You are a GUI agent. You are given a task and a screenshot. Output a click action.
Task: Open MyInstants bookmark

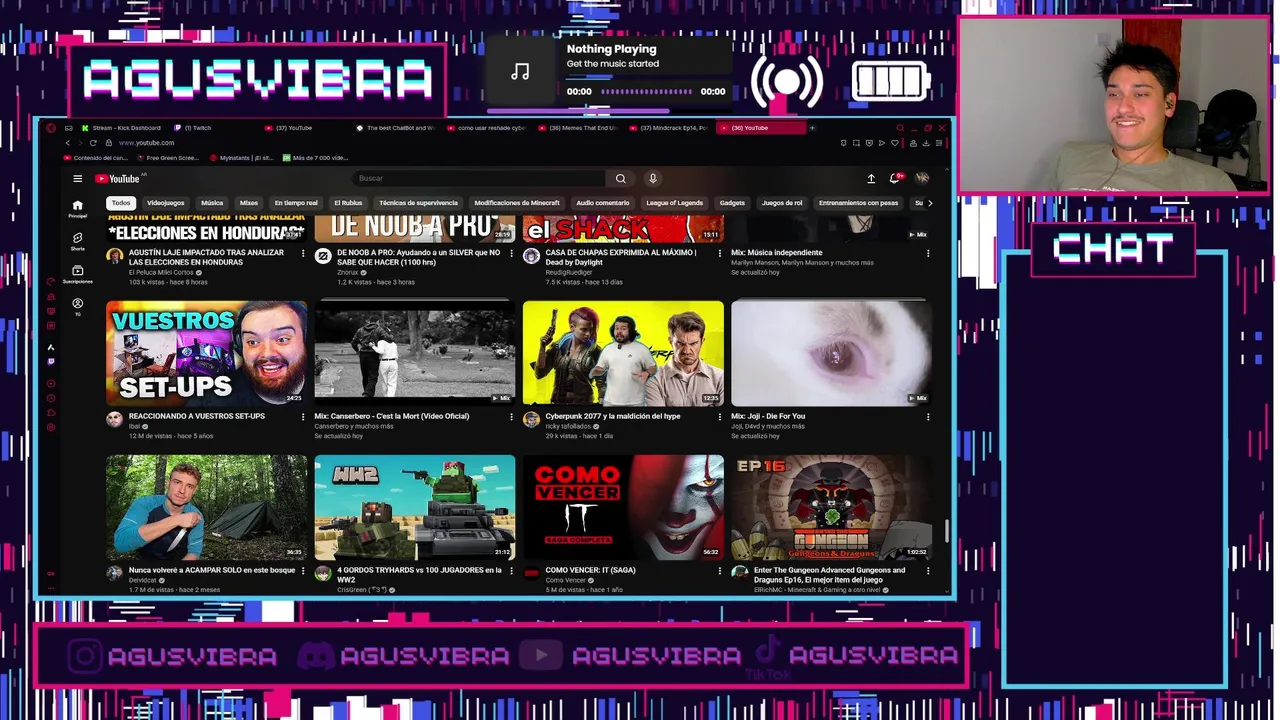241,158
